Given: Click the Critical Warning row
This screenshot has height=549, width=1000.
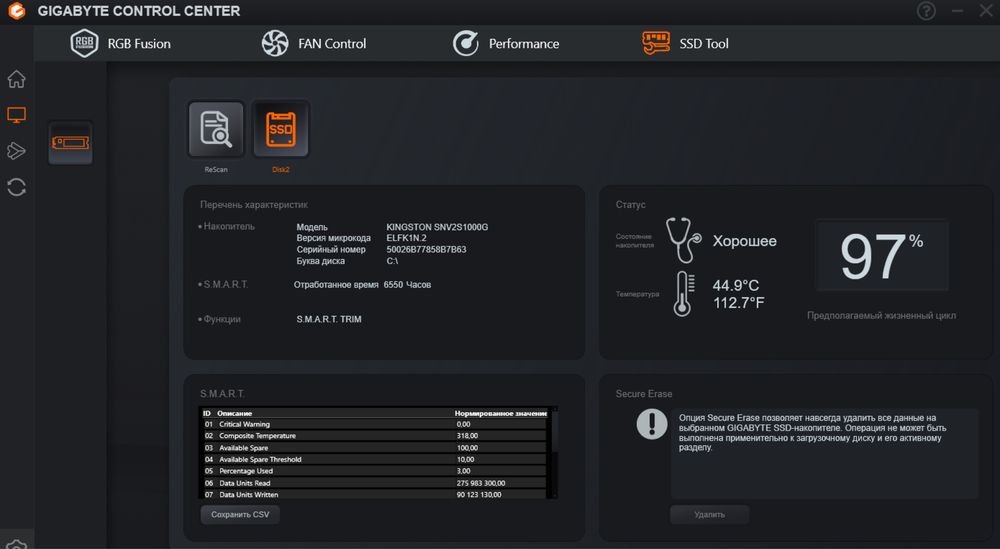Looking at the screenshot, I should (374, 424).
